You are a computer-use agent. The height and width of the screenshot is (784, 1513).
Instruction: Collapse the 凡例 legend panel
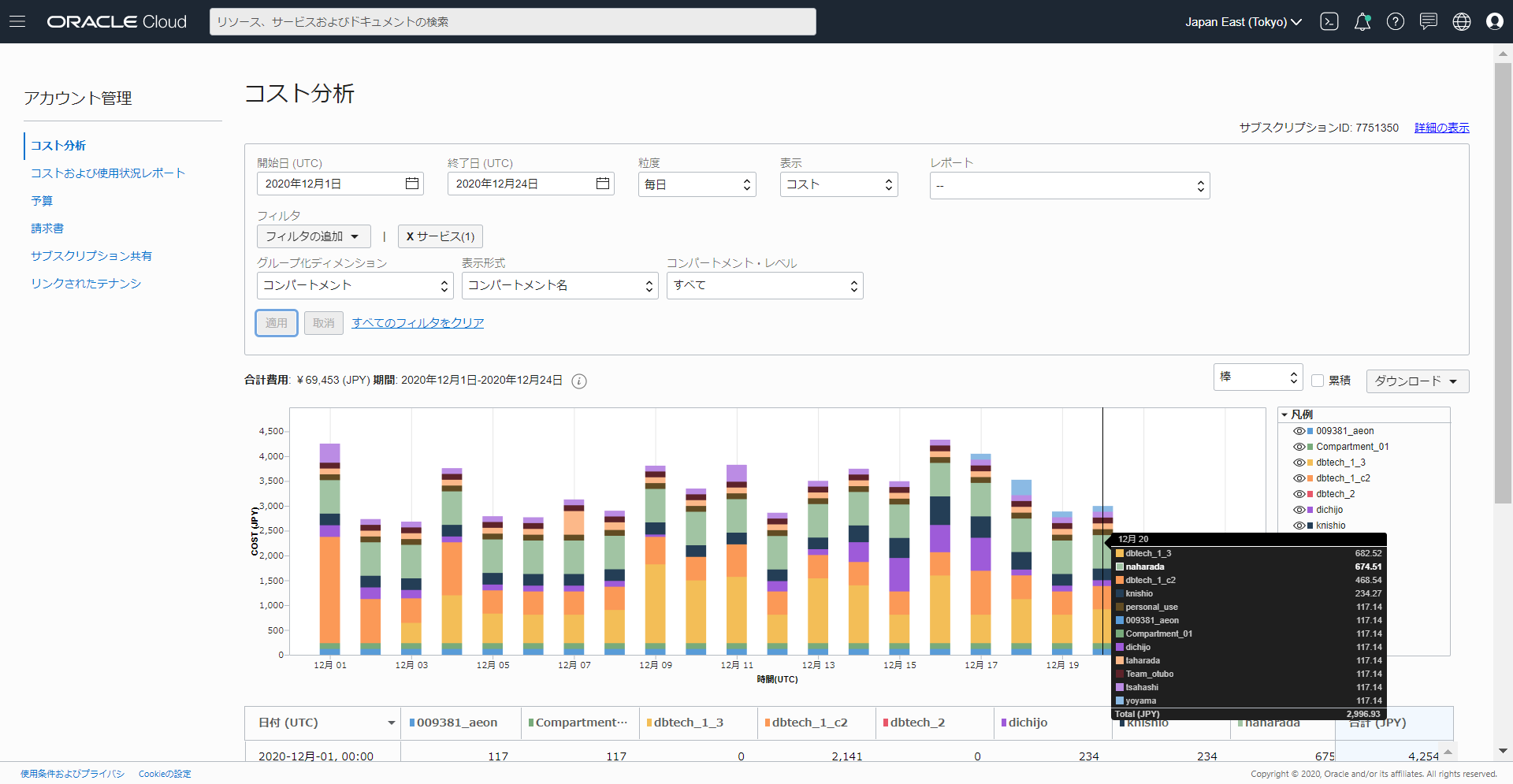point(1284,414)
